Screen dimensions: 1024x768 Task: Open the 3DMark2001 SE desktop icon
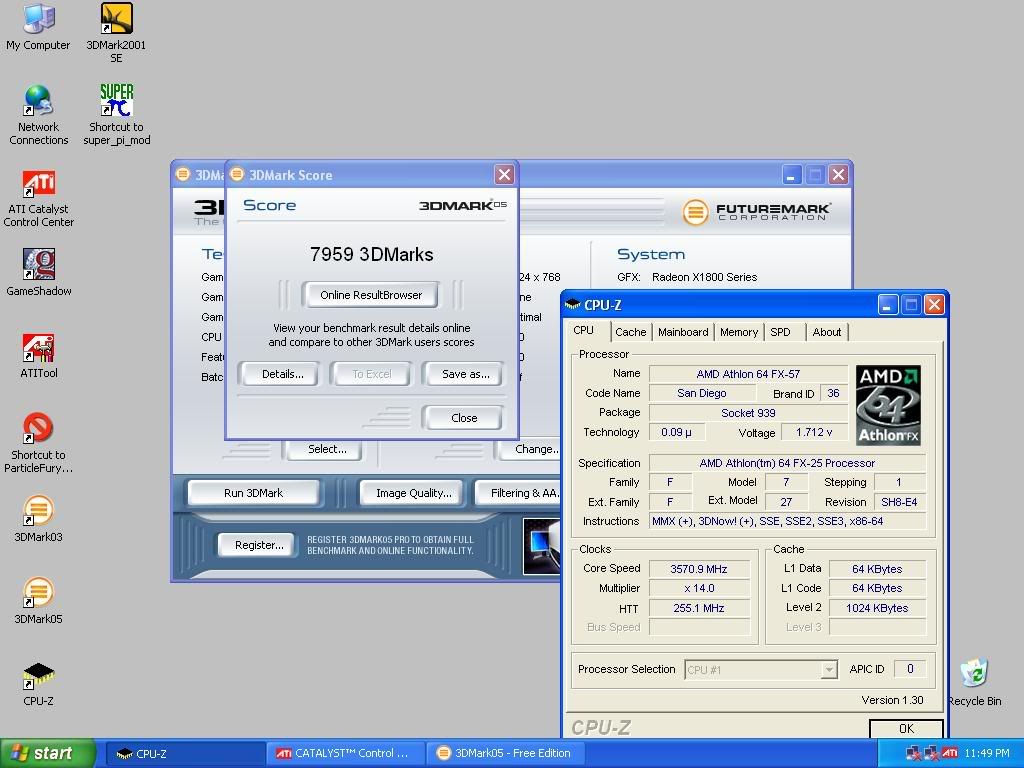point(116,20)
